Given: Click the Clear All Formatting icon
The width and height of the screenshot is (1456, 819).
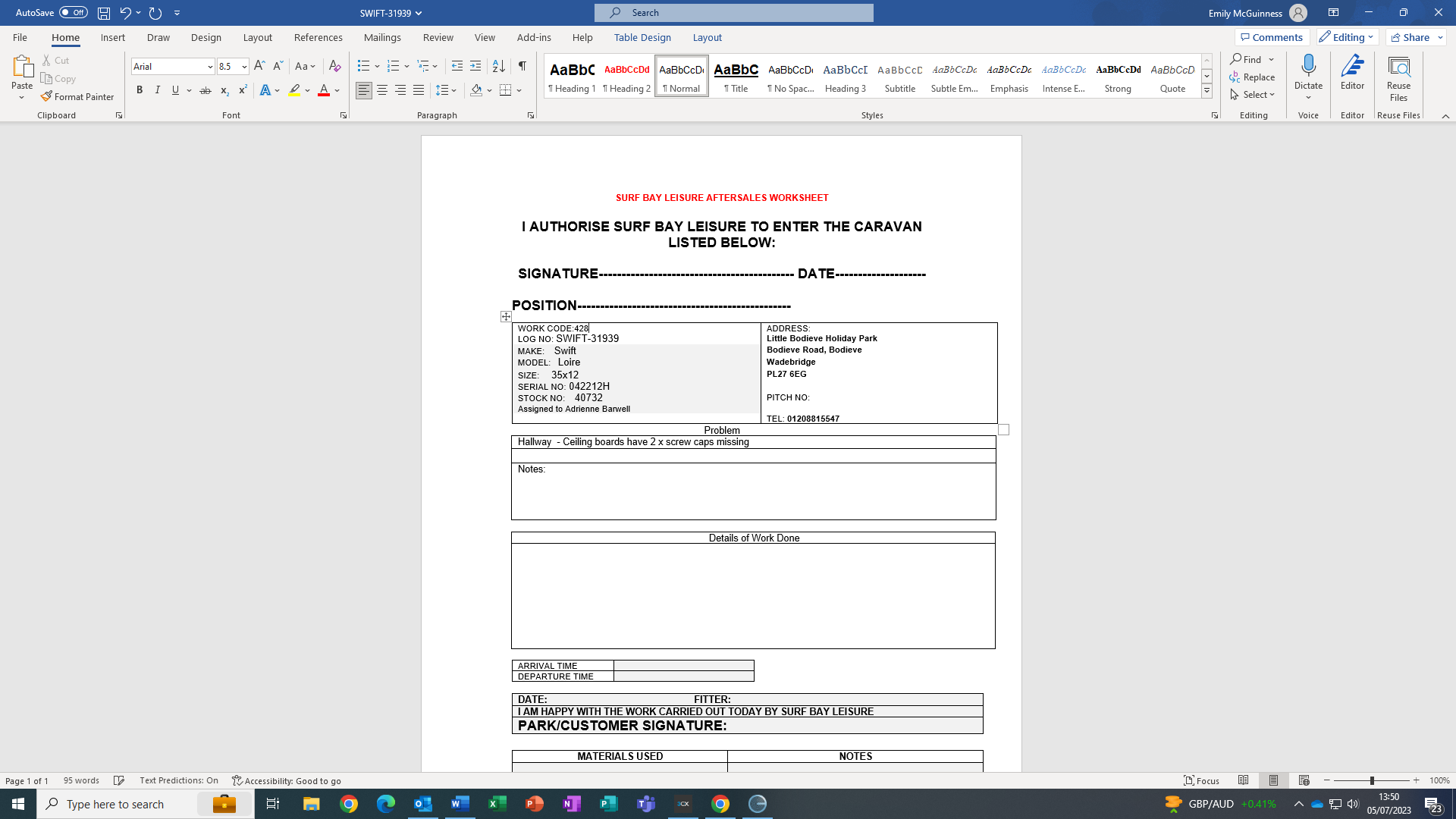Looking at the screenshot, I should click(334, 66).
